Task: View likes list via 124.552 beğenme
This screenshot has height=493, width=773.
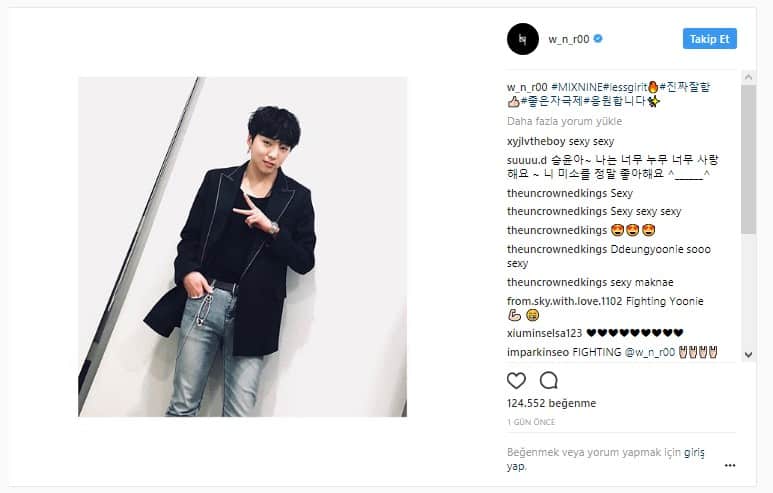Action: [x=551, y=403]
